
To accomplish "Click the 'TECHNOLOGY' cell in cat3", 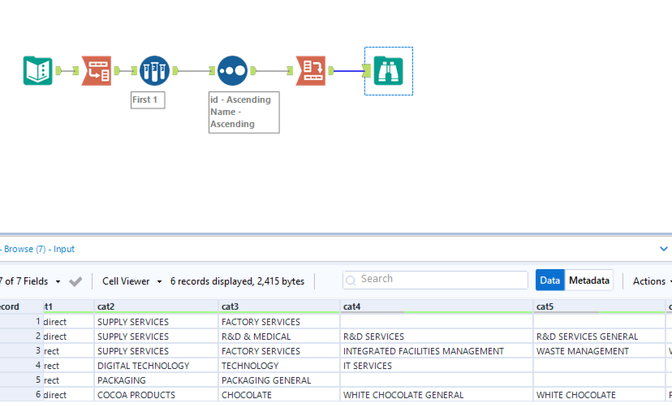I will point(279,366).
